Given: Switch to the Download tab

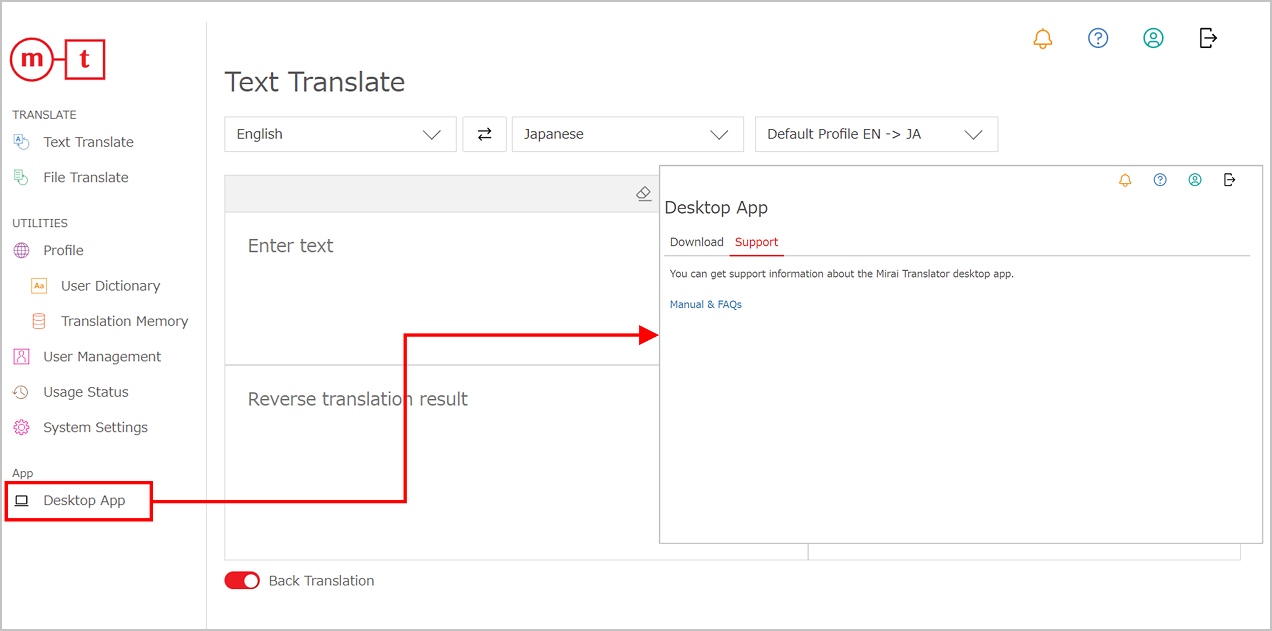Looking at the screenshot, I should (x=696, y=242).
